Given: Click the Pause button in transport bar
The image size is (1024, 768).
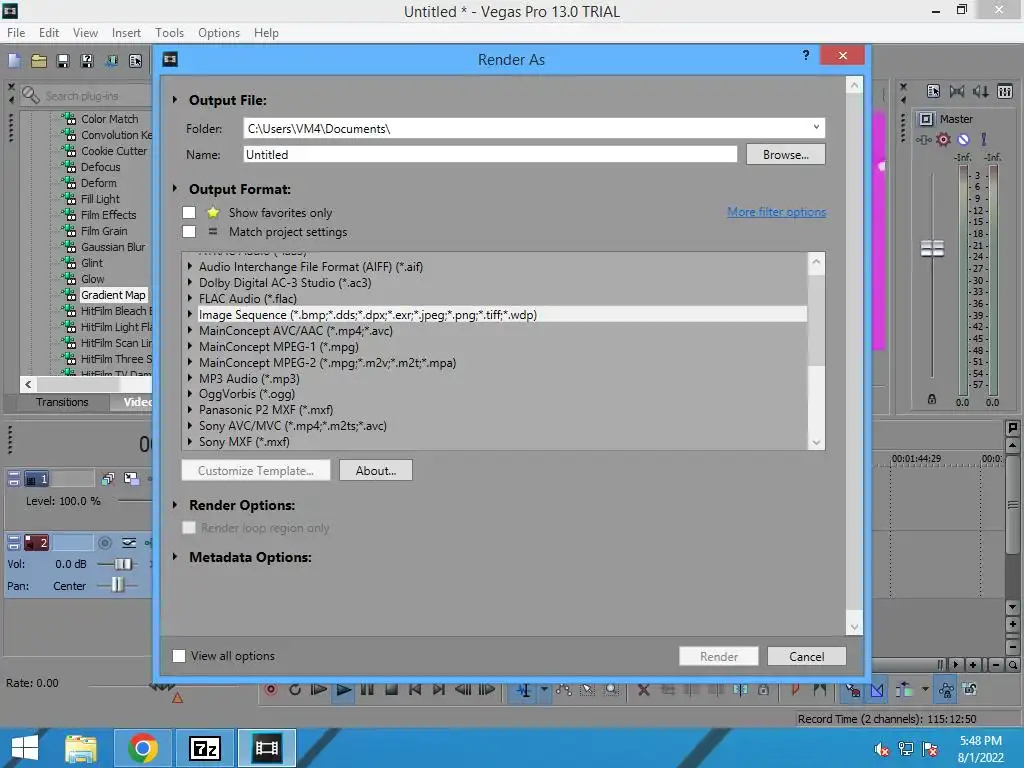Looking at the screenshot, I should (x=367, y=690).
